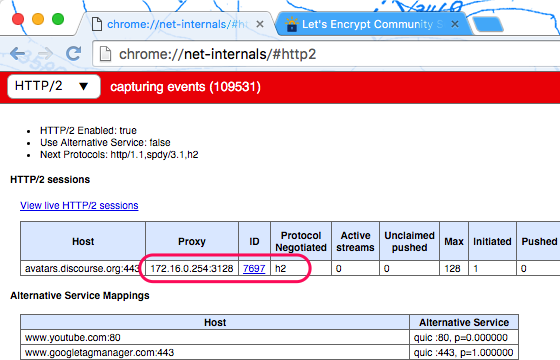This screenshot has height=360, width=560.
Task: Reload the net-internals page
Action: [74, 54]
